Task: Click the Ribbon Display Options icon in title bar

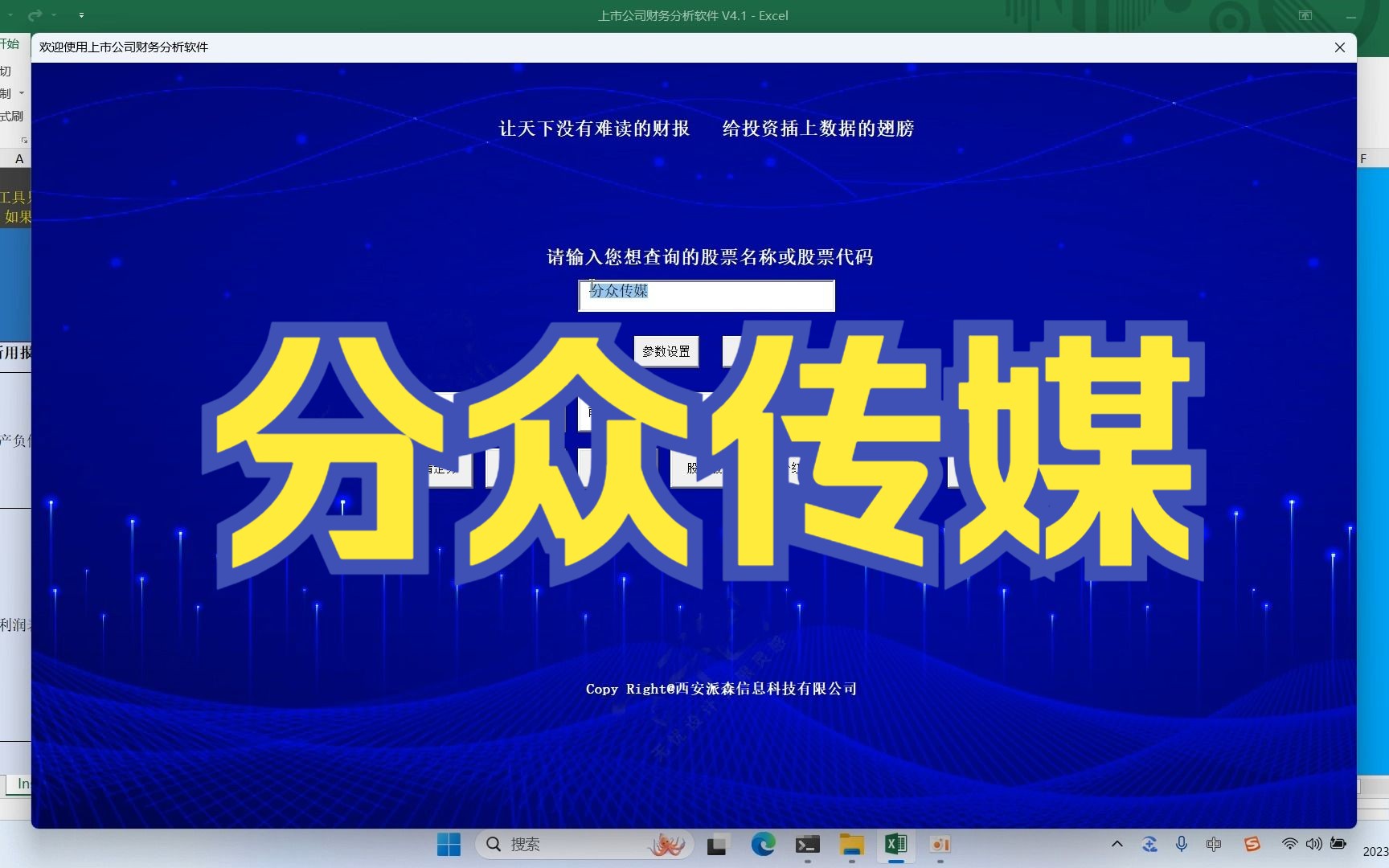Action: [x=1305, y=15]
